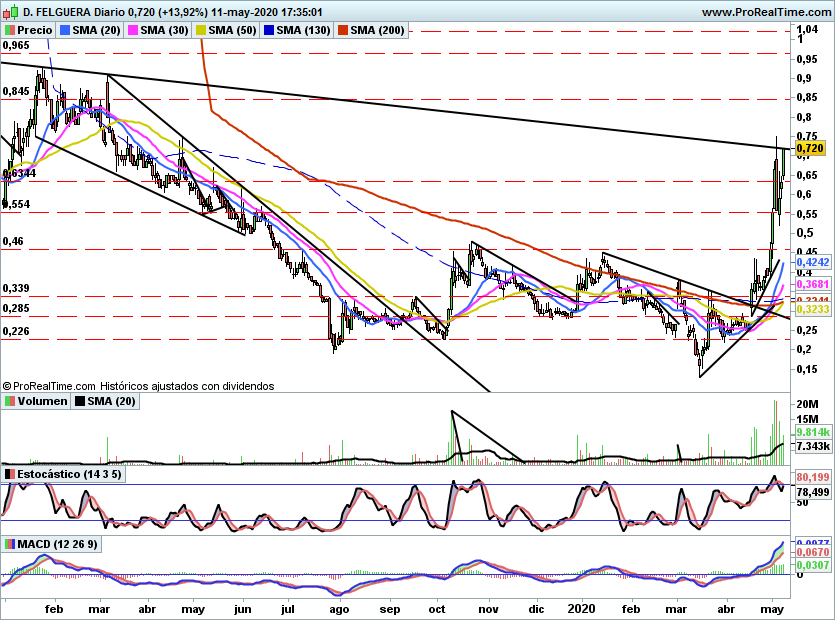Viewport: 835px width, 620px height.
Task: Click the magenta SMA (30) color swatch
Action: [133, 30]
